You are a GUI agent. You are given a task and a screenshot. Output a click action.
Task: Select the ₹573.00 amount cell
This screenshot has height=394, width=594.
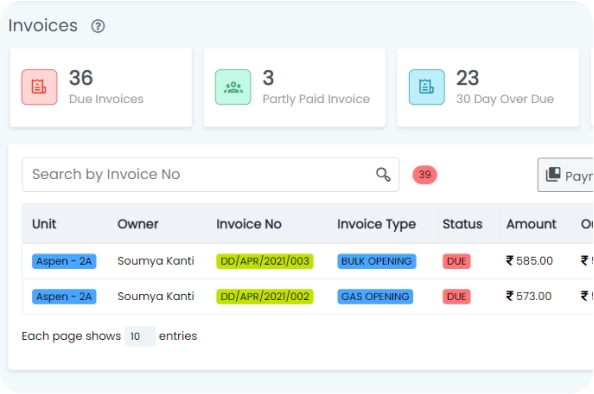coord(528,296)
